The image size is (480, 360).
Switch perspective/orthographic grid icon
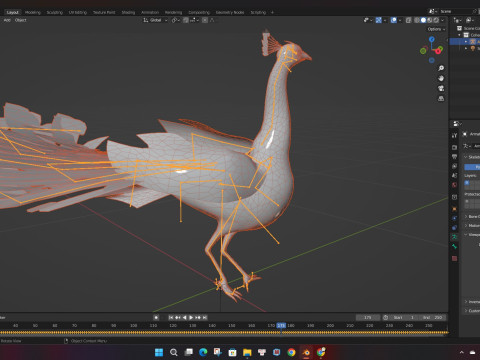pos(441,99)
